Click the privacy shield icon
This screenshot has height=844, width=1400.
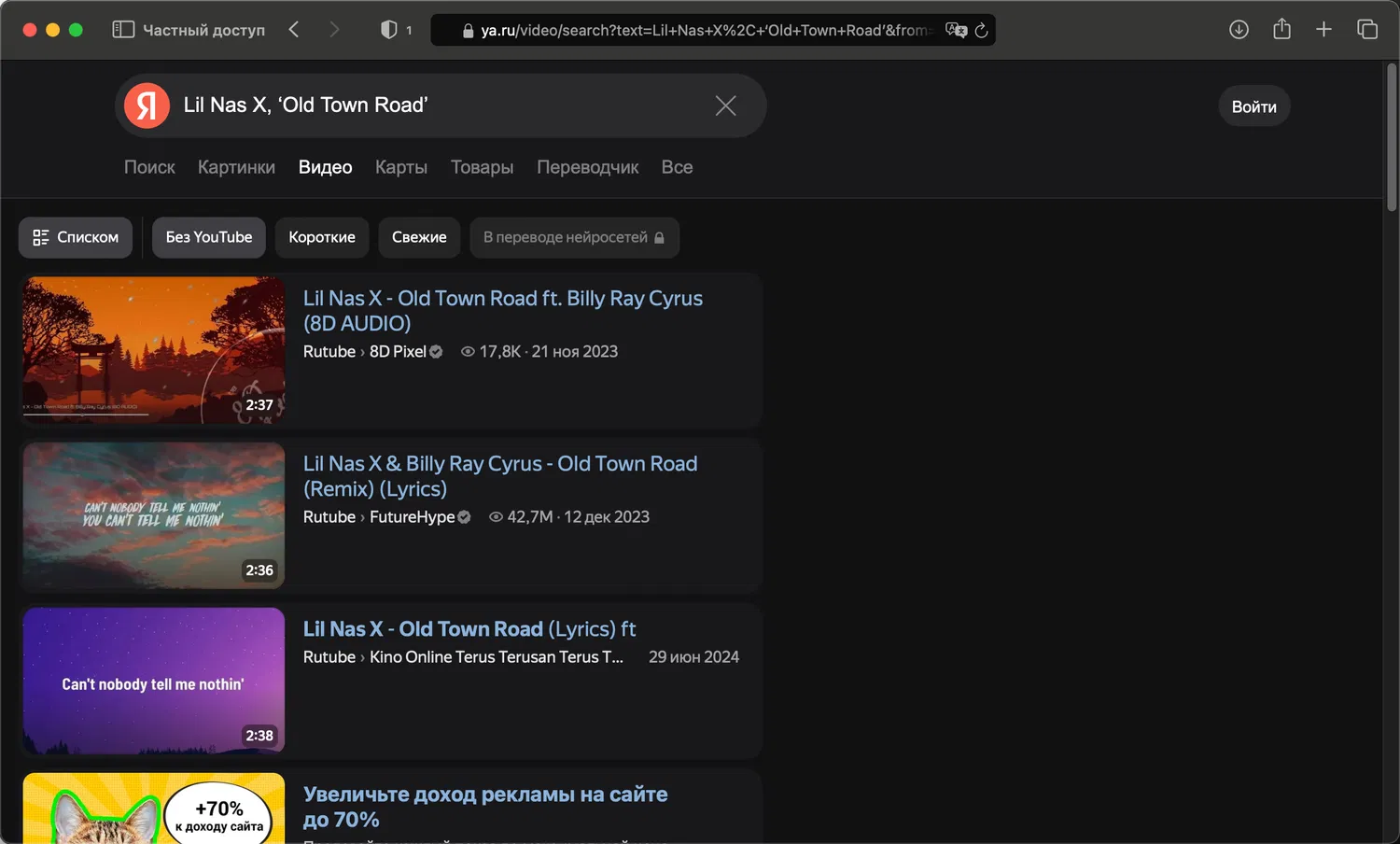point(389,30)
